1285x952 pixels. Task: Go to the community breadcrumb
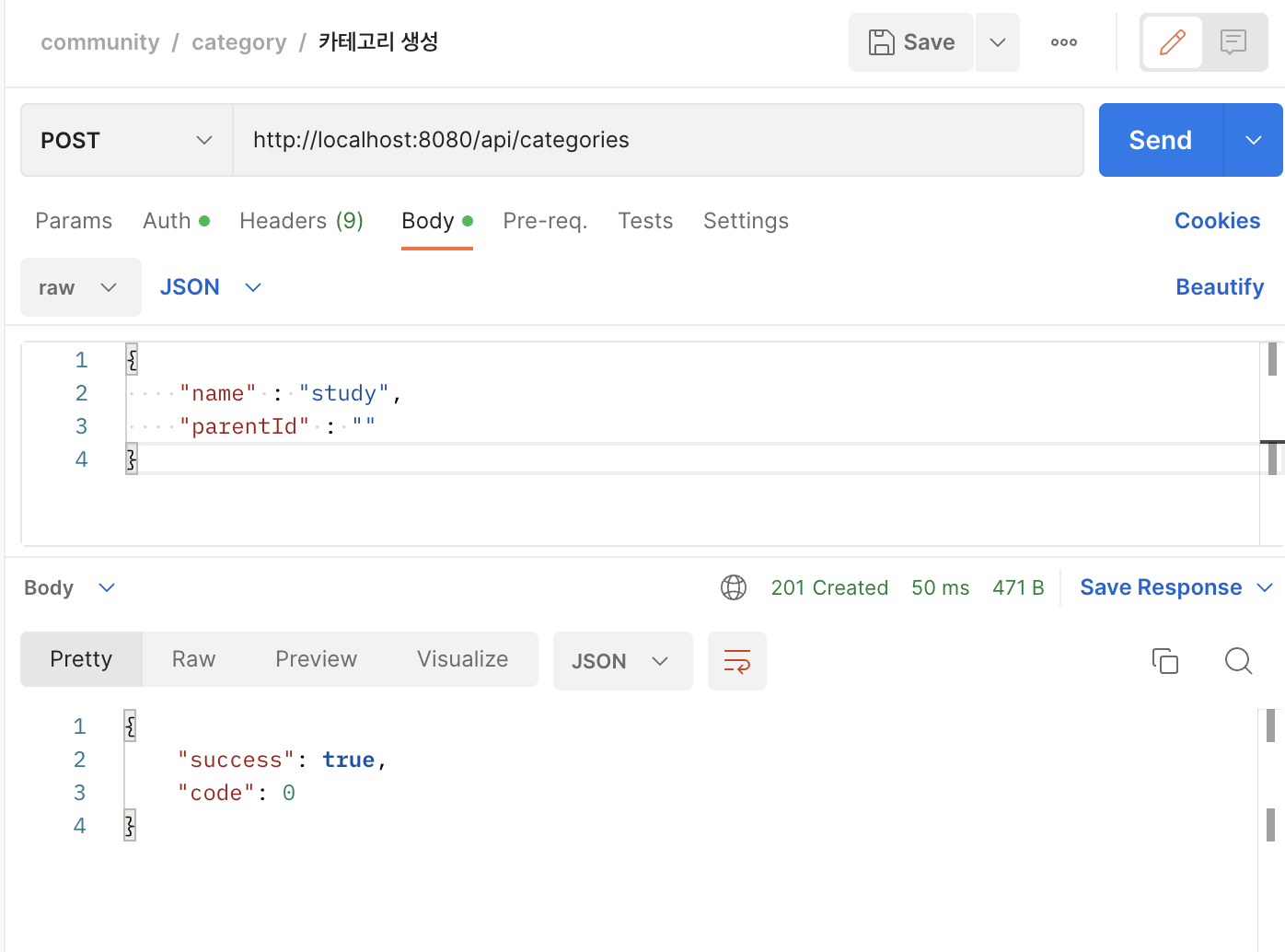pos(100,42)
